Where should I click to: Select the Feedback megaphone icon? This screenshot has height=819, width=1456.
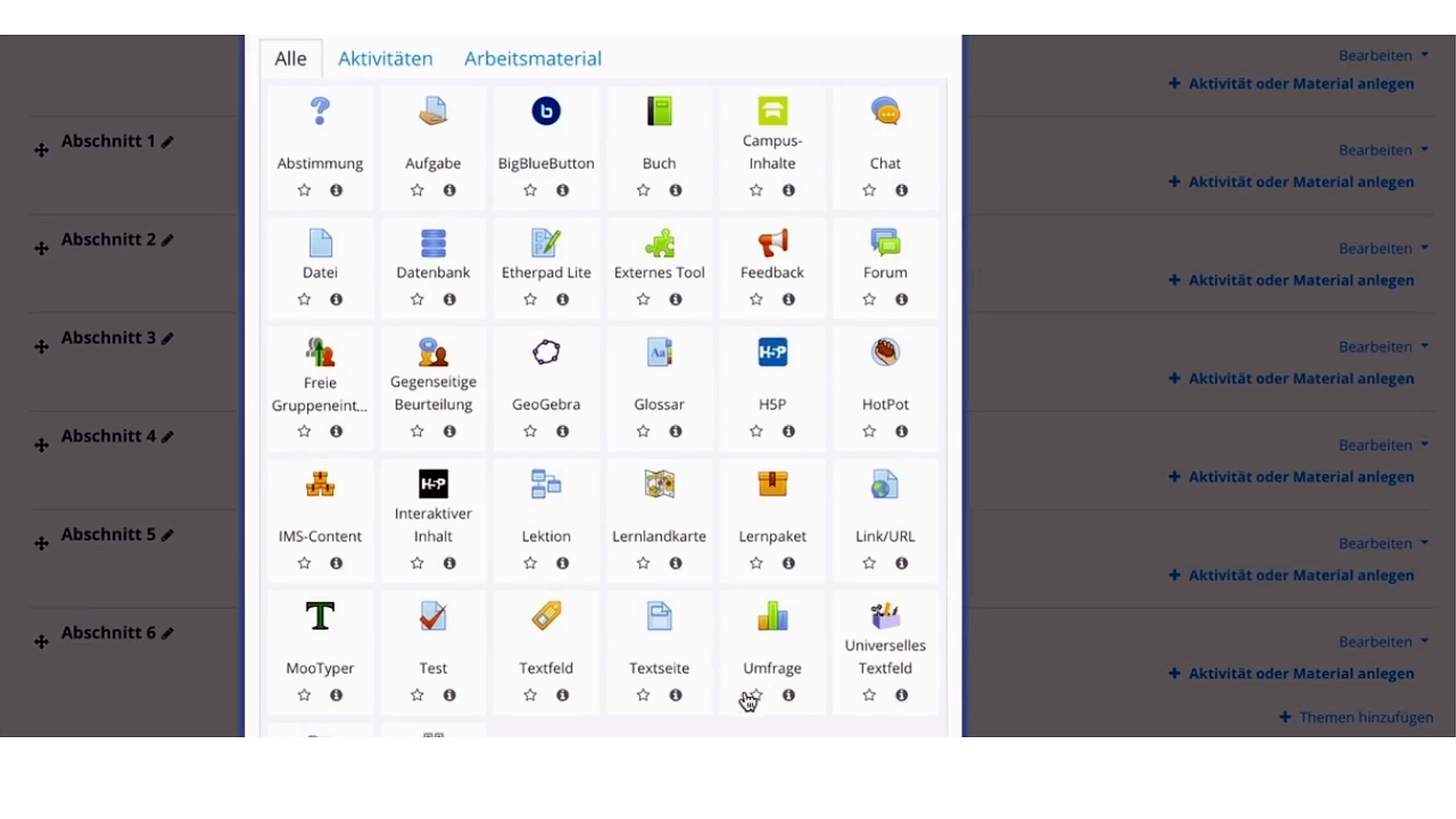pyautogui.click(x=772, y=243)
